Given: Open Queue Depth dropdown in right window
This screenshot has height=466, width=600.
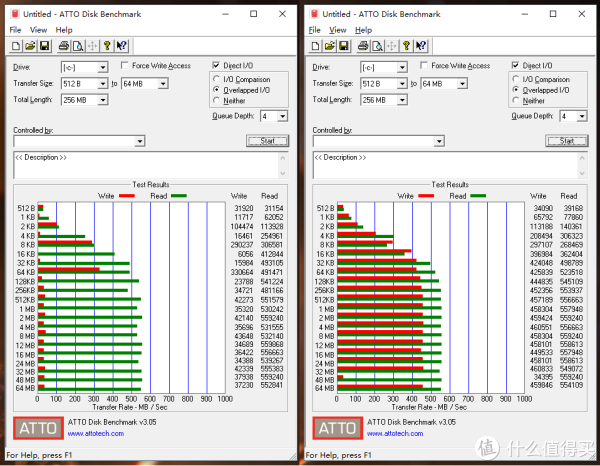Looking at the screenshot, I should [x=582, y=116].
